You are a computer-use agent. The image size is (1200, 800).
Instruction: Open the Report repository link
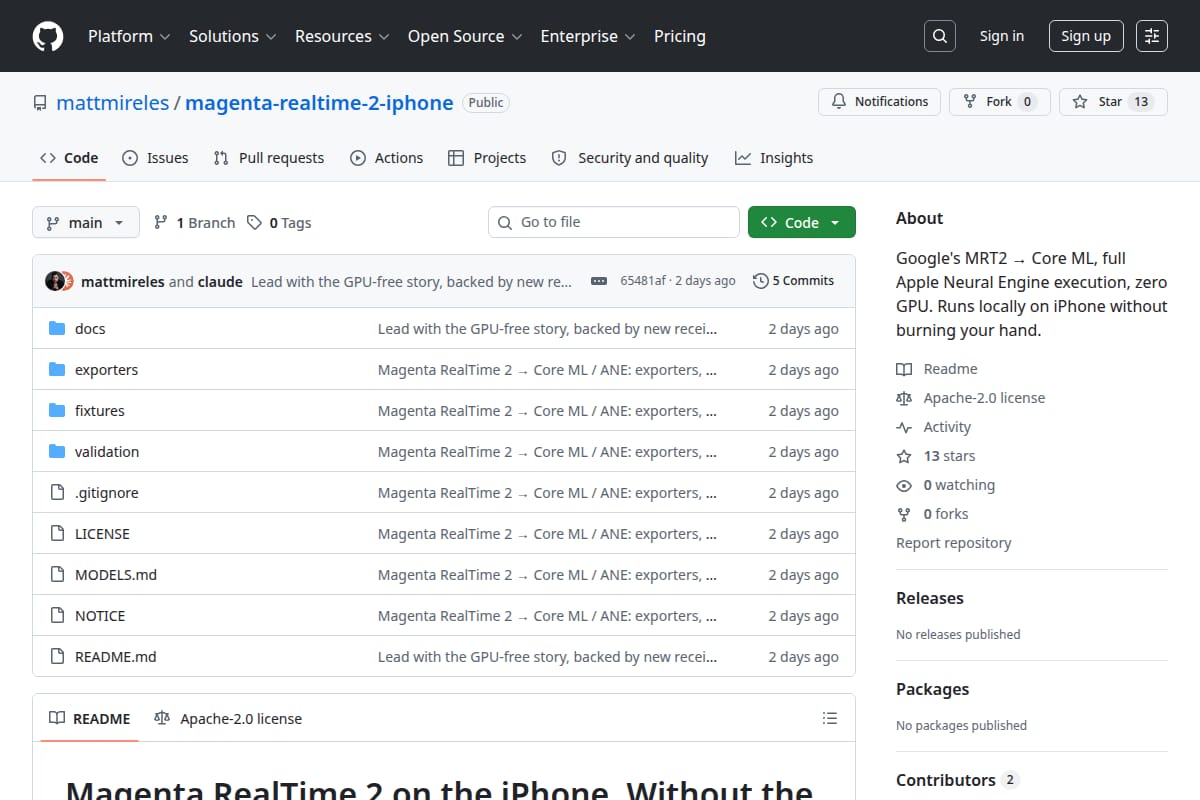(953, 543)
